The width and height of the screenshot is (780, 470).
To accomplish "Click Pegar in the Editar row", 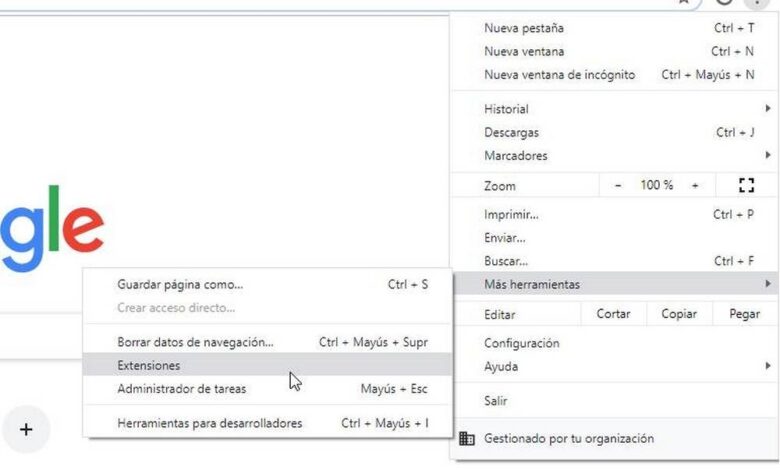I will (745, 314).
